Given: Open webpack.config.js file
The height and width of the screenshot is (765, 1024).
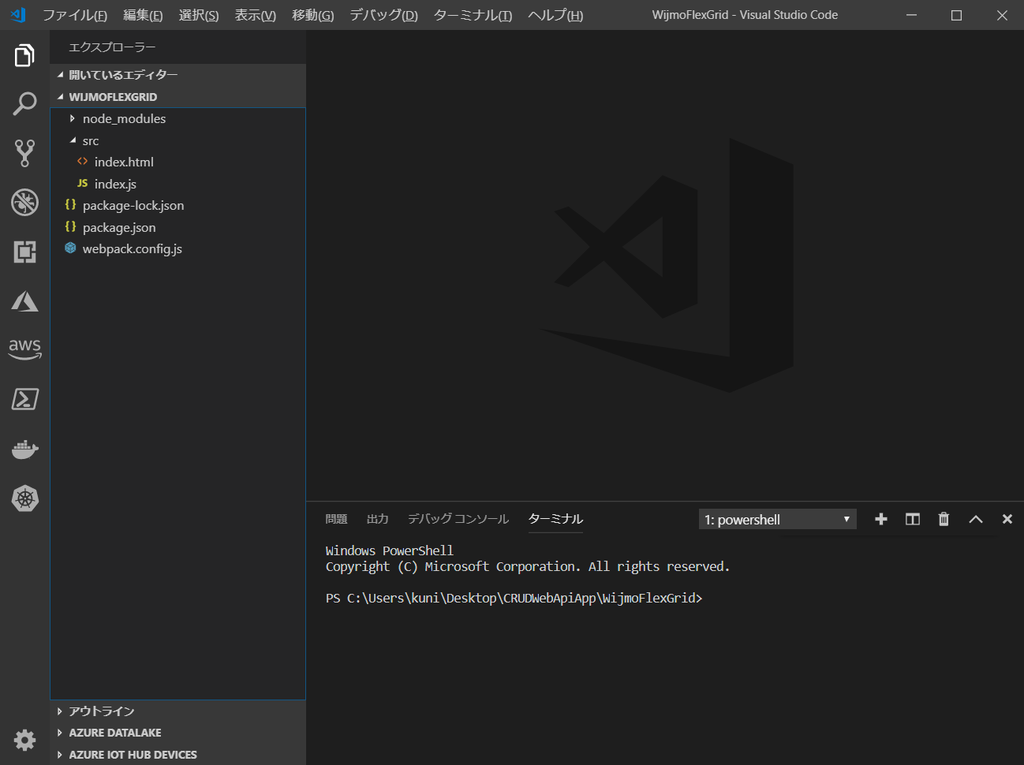Looking at the screenshot, I should point(178,249).
